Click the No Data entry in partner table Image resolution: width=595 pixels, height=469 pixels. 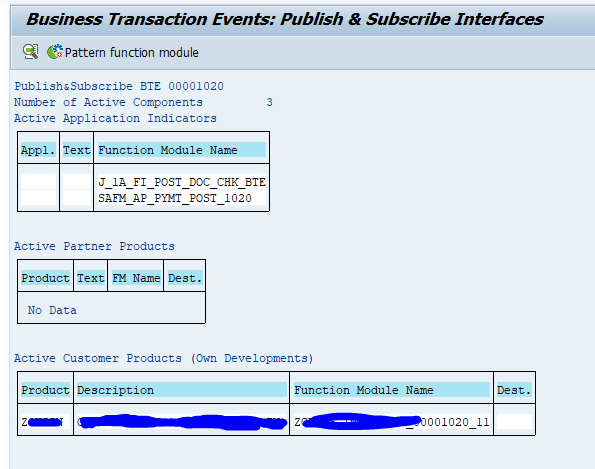click(52, 310)
